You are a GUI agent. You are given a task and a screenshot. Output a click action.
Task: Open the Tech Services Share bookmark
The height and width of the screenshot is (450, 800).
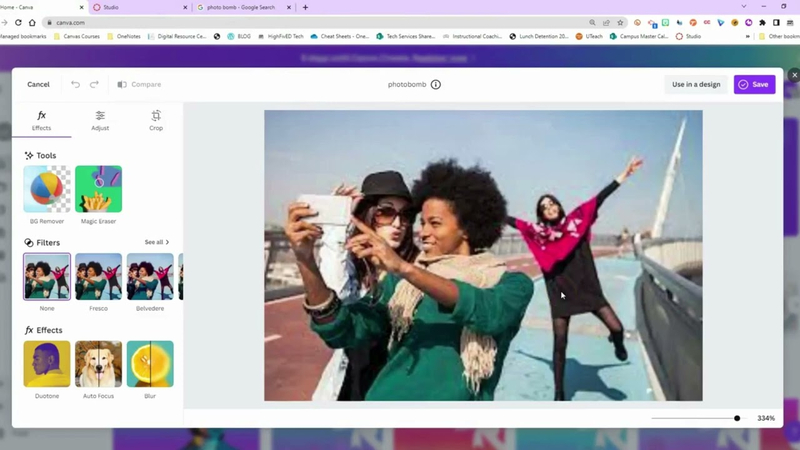pyautogui.click(x=406, y=37)
